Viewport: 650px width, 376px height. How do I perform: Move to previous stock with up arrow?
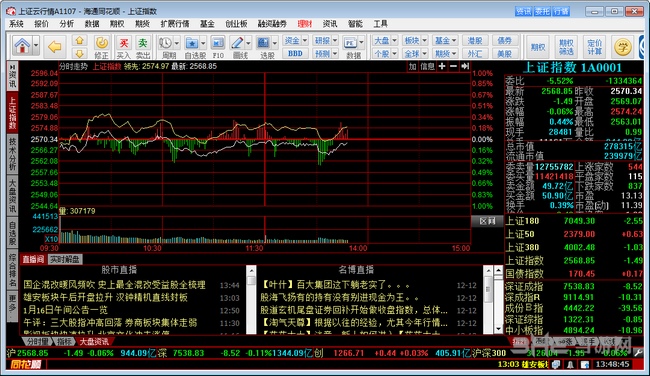(79, 40)
